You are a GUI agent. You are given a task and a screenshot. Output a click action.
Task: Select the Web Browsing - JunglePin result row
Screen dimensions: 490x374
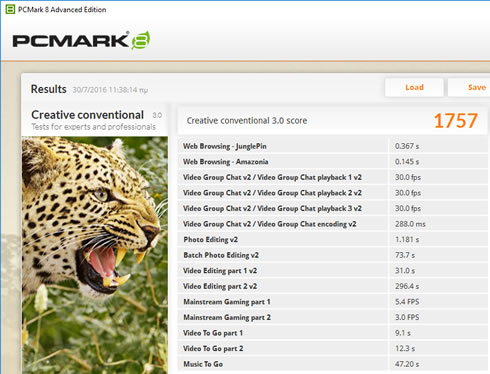[x=332, y=146]
